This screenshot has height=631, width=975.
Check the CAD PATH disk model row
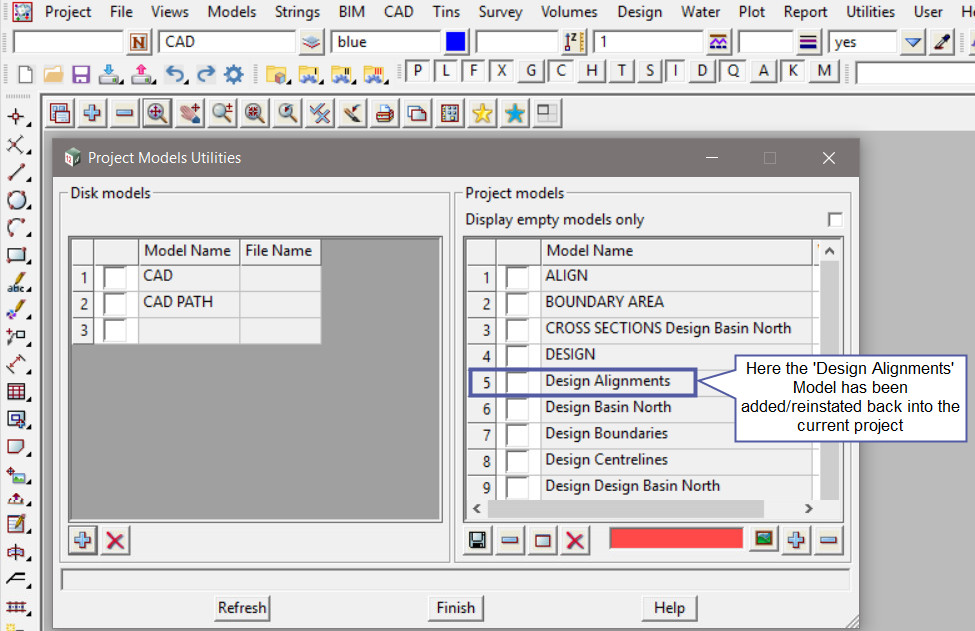116,302
